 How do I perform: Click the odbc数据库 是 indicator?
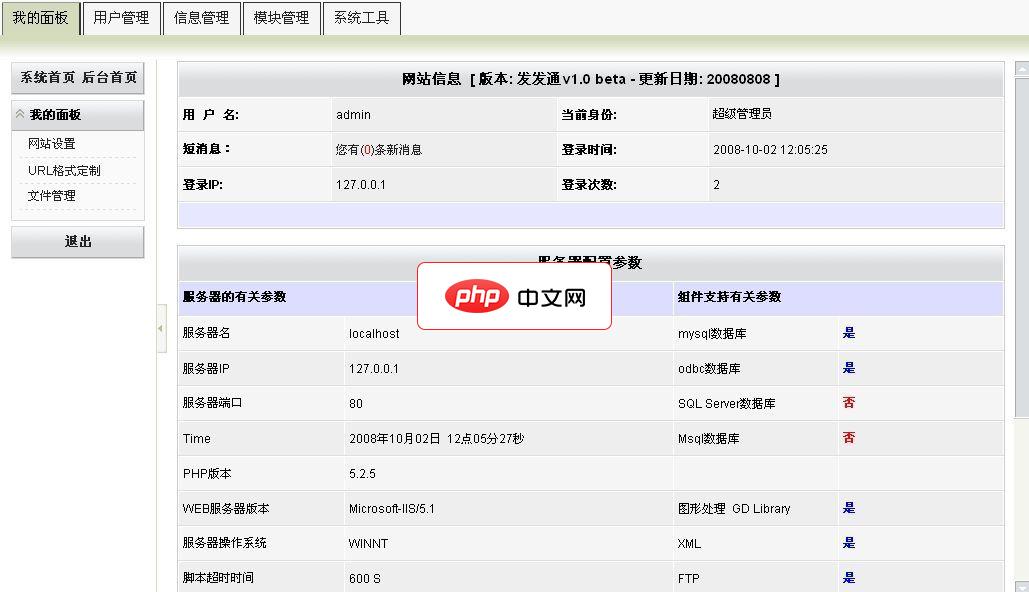pyautogui.click(x=848, y=367)
